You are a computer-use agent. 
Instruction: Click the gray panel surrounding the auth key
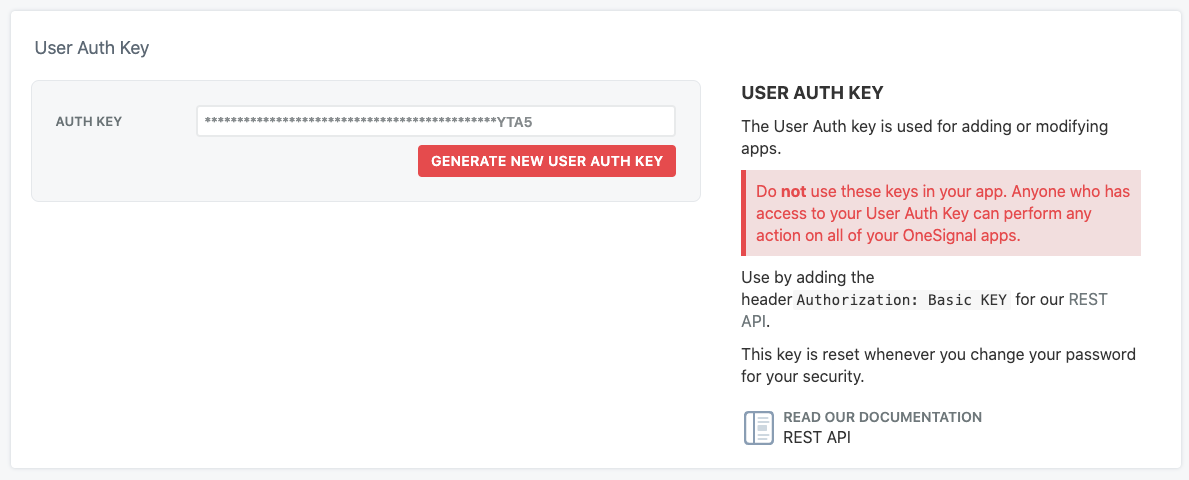point(365,141)
